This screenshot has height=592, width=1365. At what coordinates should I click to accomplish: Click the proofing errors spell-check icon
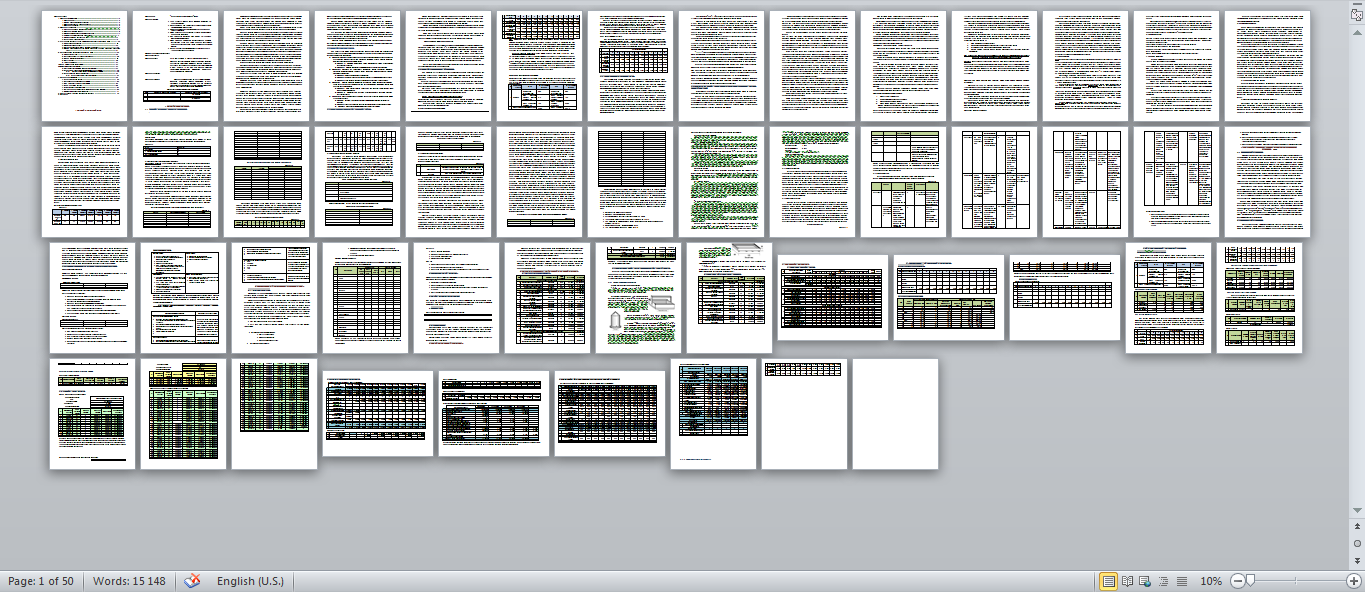tap(191, 581)
